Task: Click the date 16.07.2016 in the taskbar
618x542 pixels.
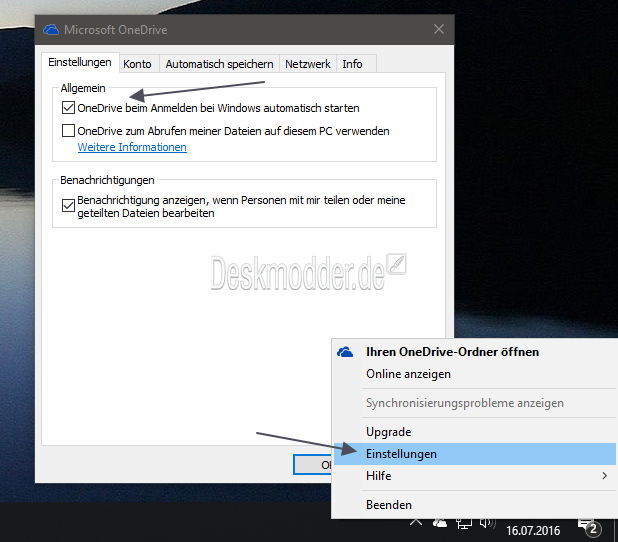Action: [533, 531]
